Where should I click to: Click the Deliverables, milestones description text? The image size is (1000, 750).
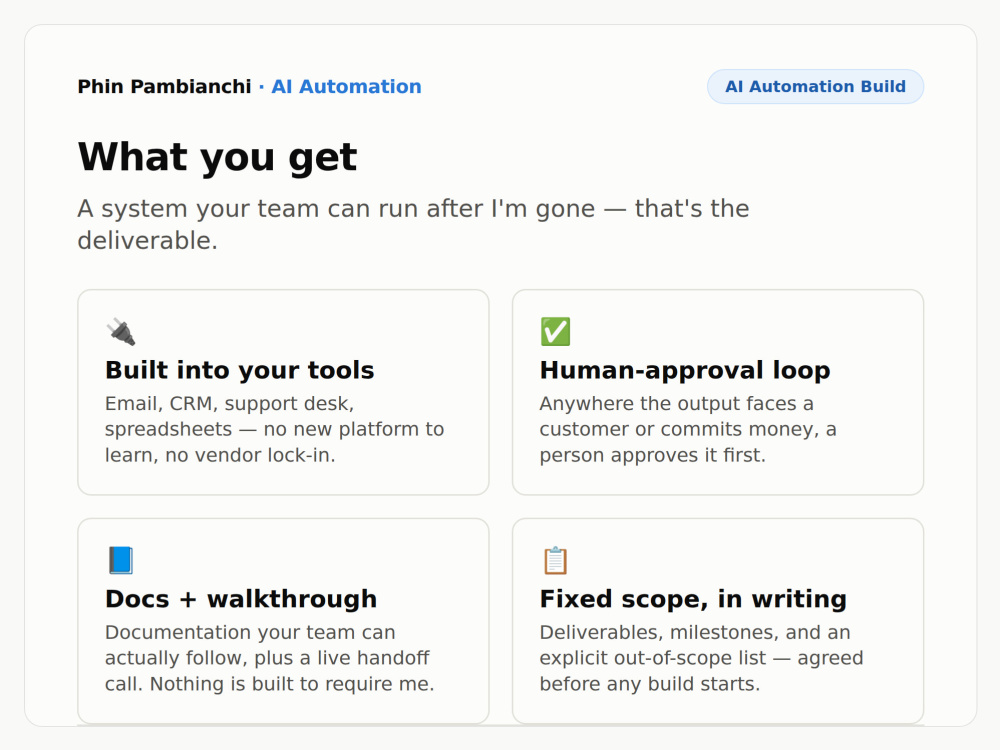point(701,658)
